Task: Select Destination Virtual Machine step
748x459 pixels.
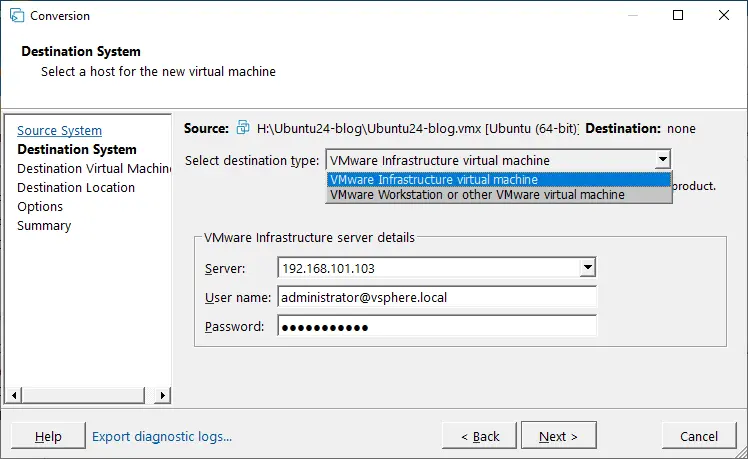Action: 94,168
